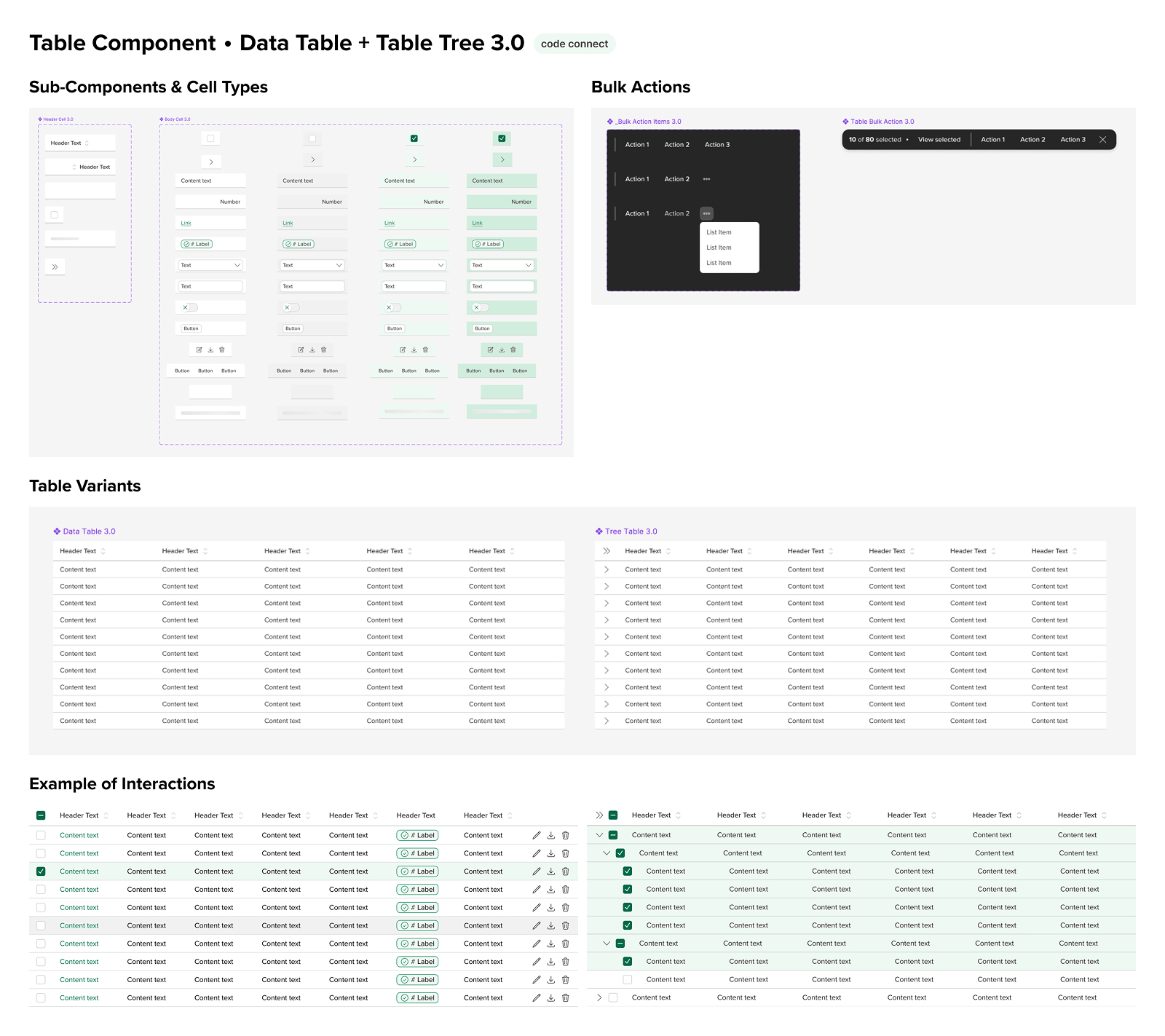
Task: Open the Text dropdown cell in Body Cell 3.0
Action: (x=210, y=265)
